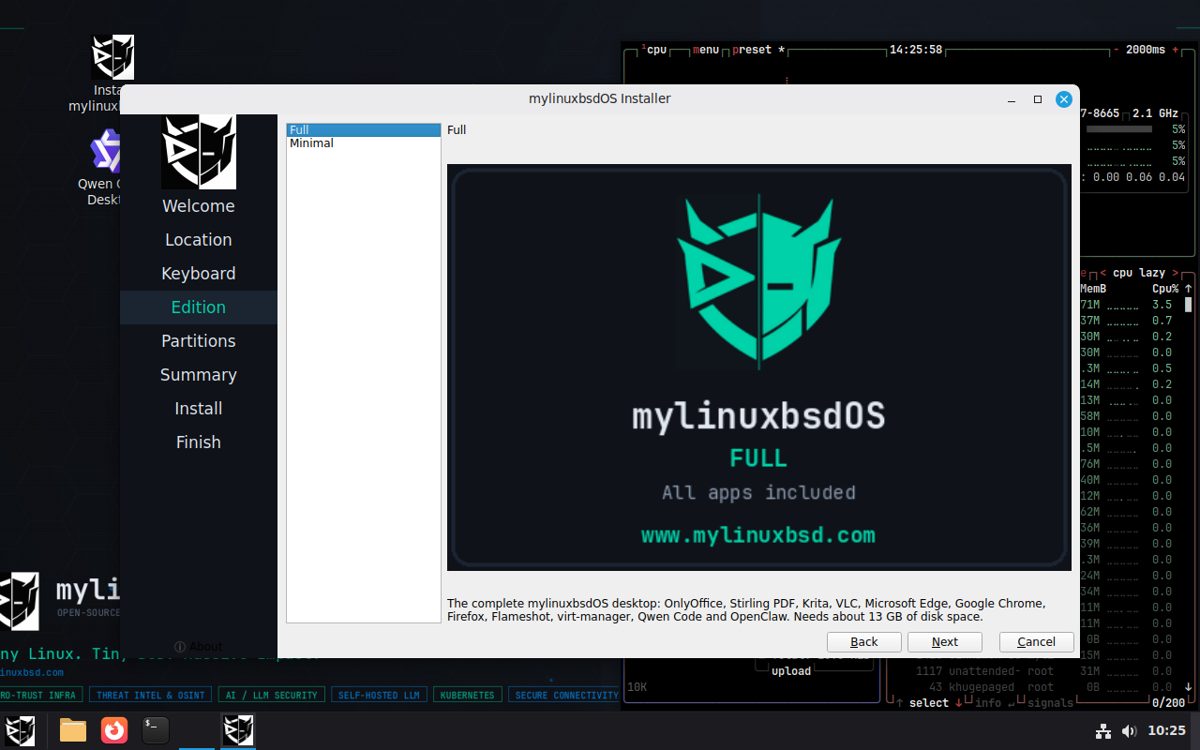Click right arrow beside 'cpu lazy' sort
This screenshot has width=1200, height=750.
pos(1176,273)
